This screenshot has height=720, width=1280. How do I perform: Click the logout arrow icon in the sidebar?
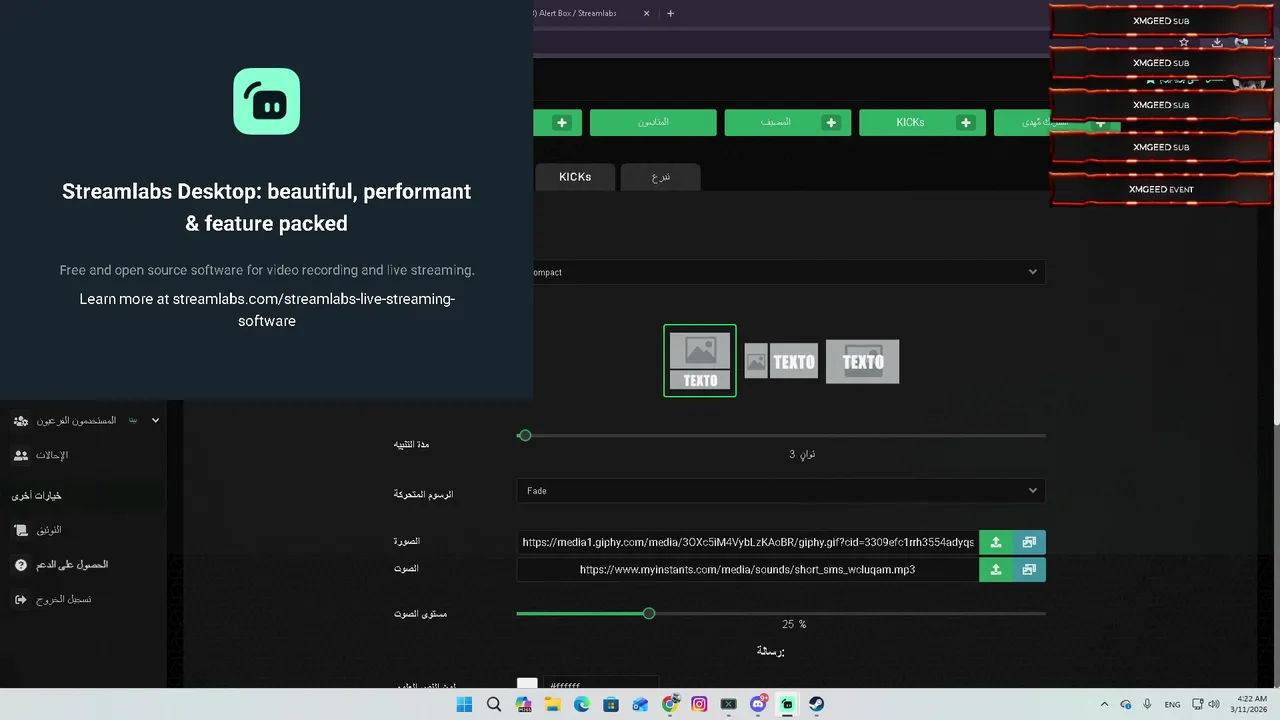coord(21,599)
